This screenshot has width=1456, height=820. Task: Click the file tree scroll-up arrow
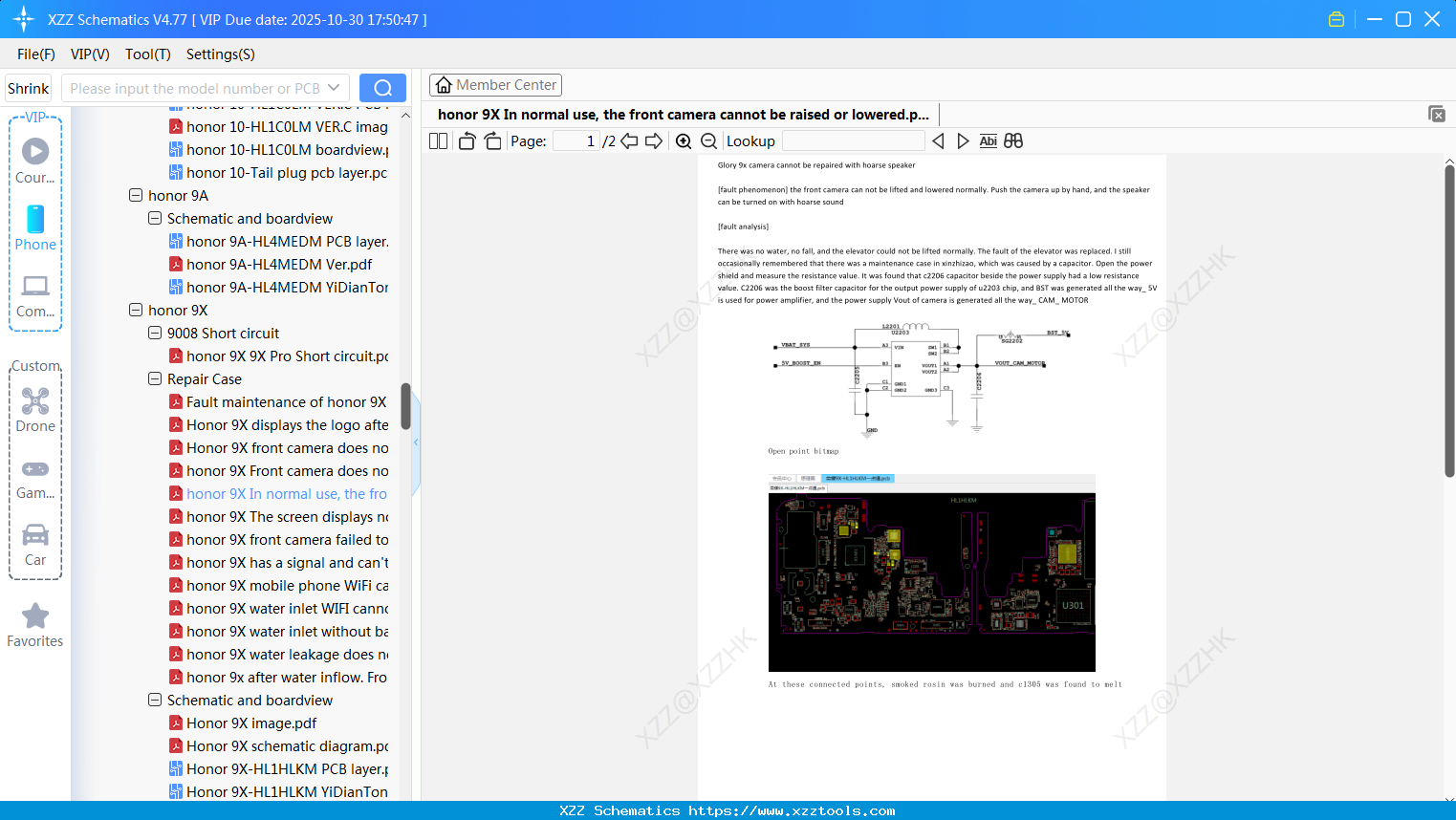pos(405,115)
